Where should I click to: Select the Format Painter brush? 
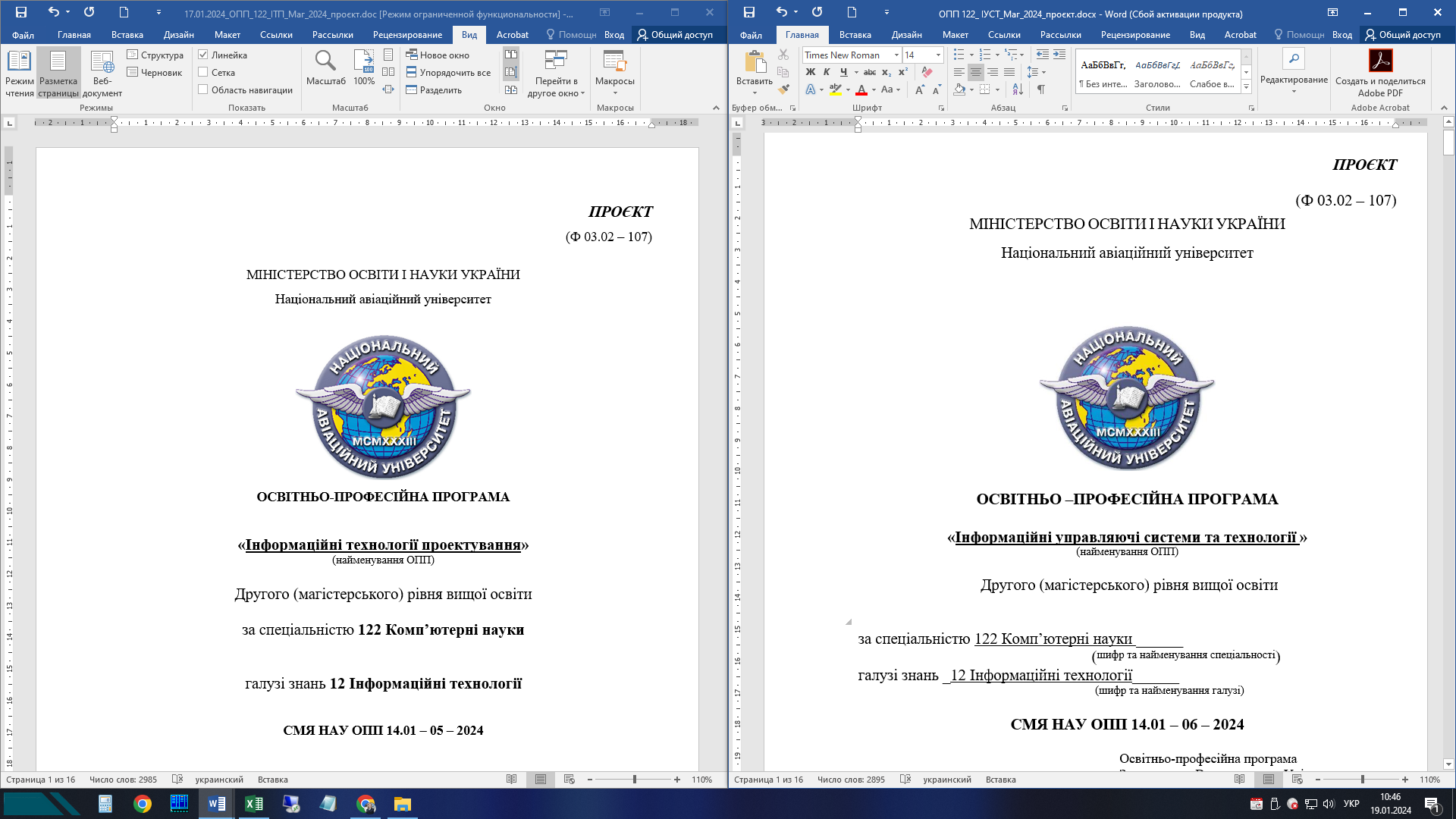783,89
